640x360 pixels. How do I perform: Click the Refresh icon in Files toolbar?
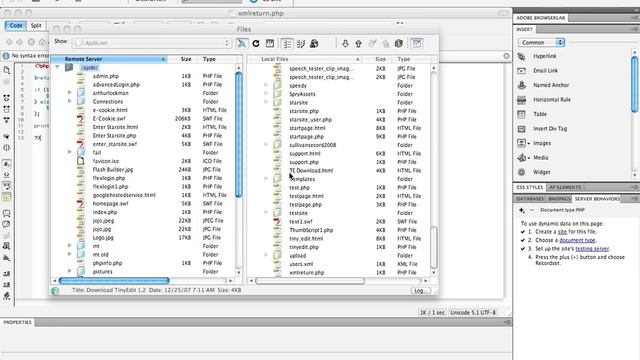(x=256, y=43)
